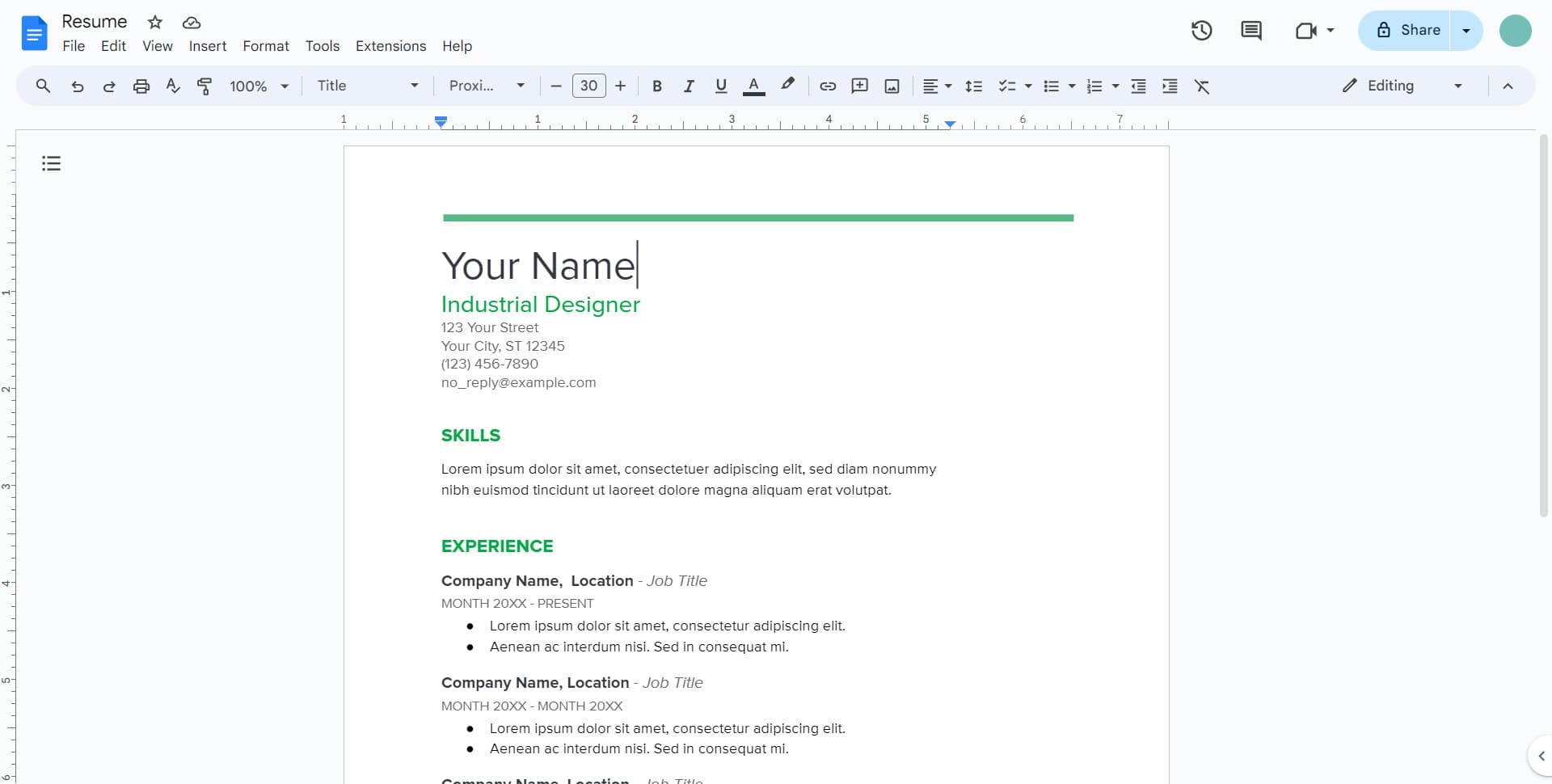Undo the last action
The height and width of the screenshot is (784, 1552).
click(77, 86)
